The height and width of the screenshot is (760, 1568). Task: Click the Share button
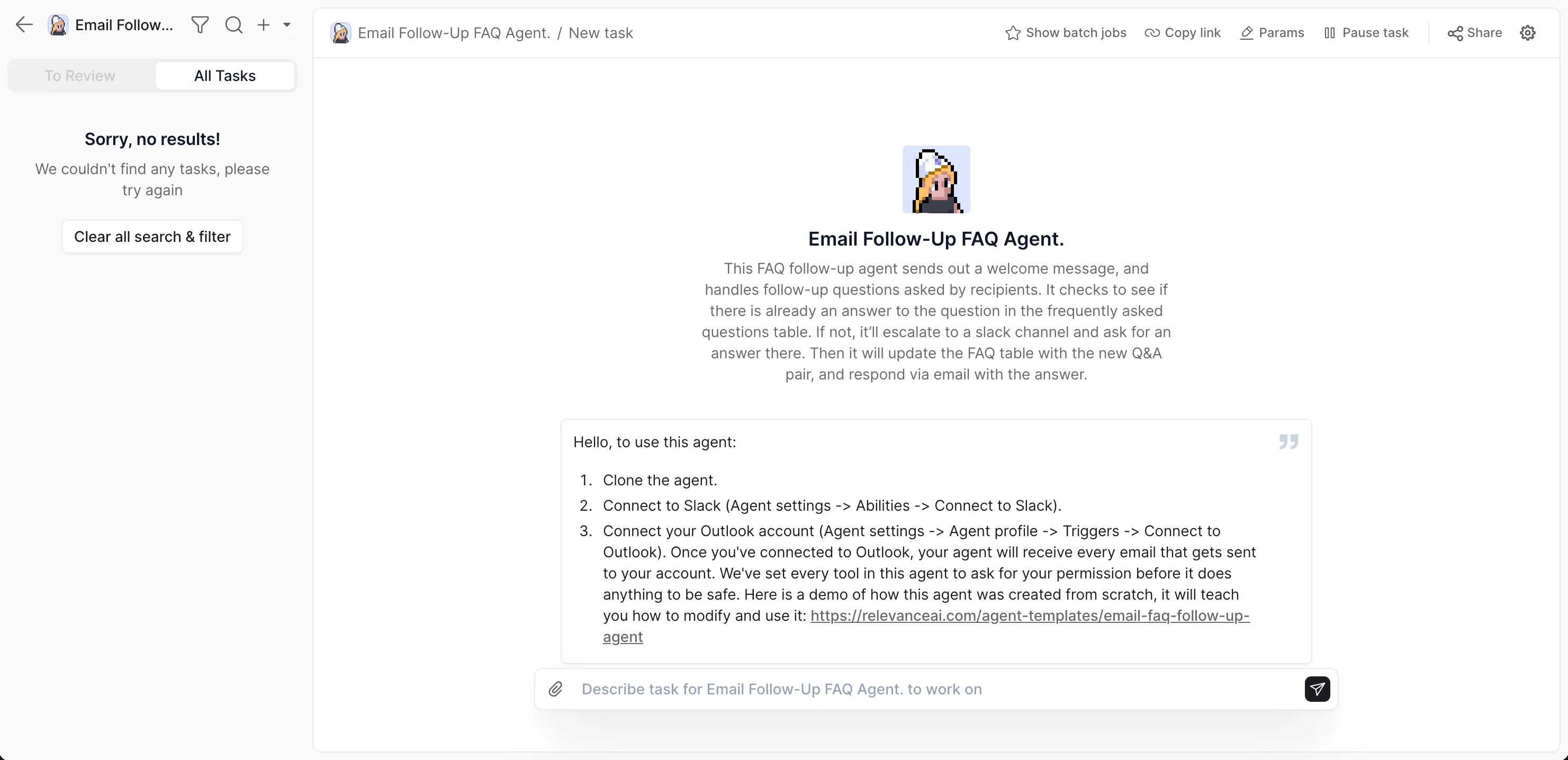pyautogui.click(x=1474, y=33)
